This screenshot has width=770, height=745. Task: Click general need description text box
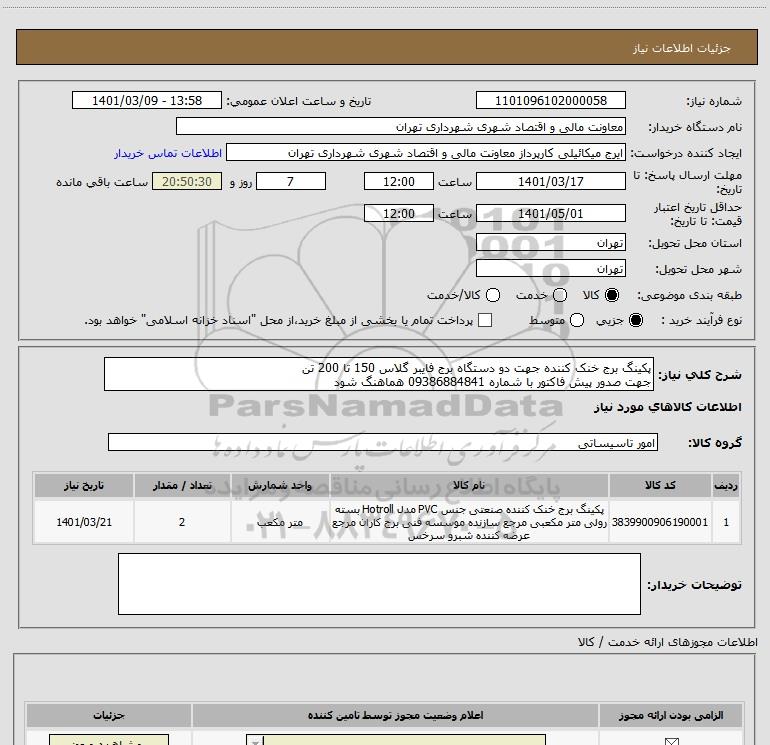379,374
